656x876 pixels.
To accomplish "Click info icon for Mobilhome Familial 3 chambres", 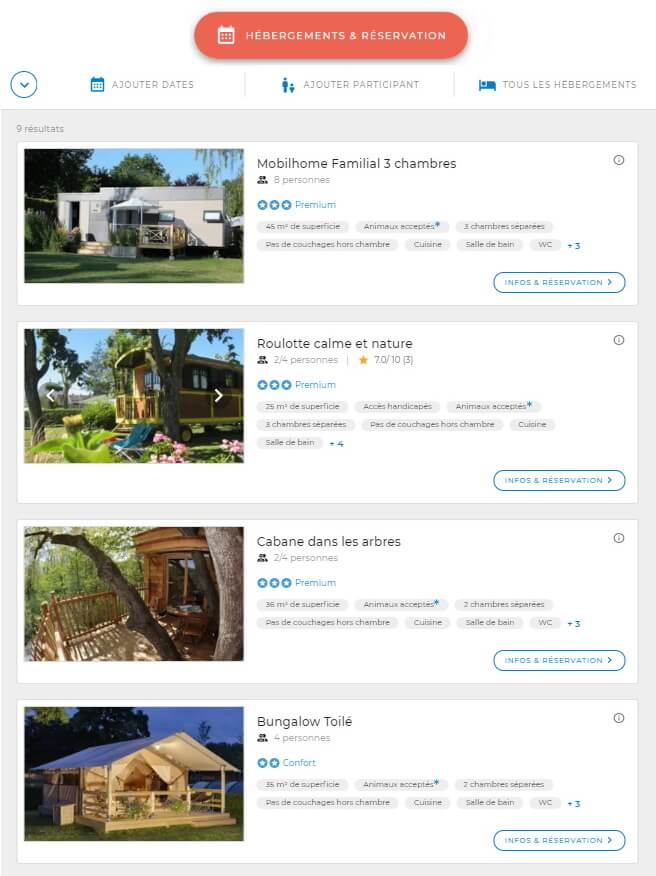I will 619,160.
